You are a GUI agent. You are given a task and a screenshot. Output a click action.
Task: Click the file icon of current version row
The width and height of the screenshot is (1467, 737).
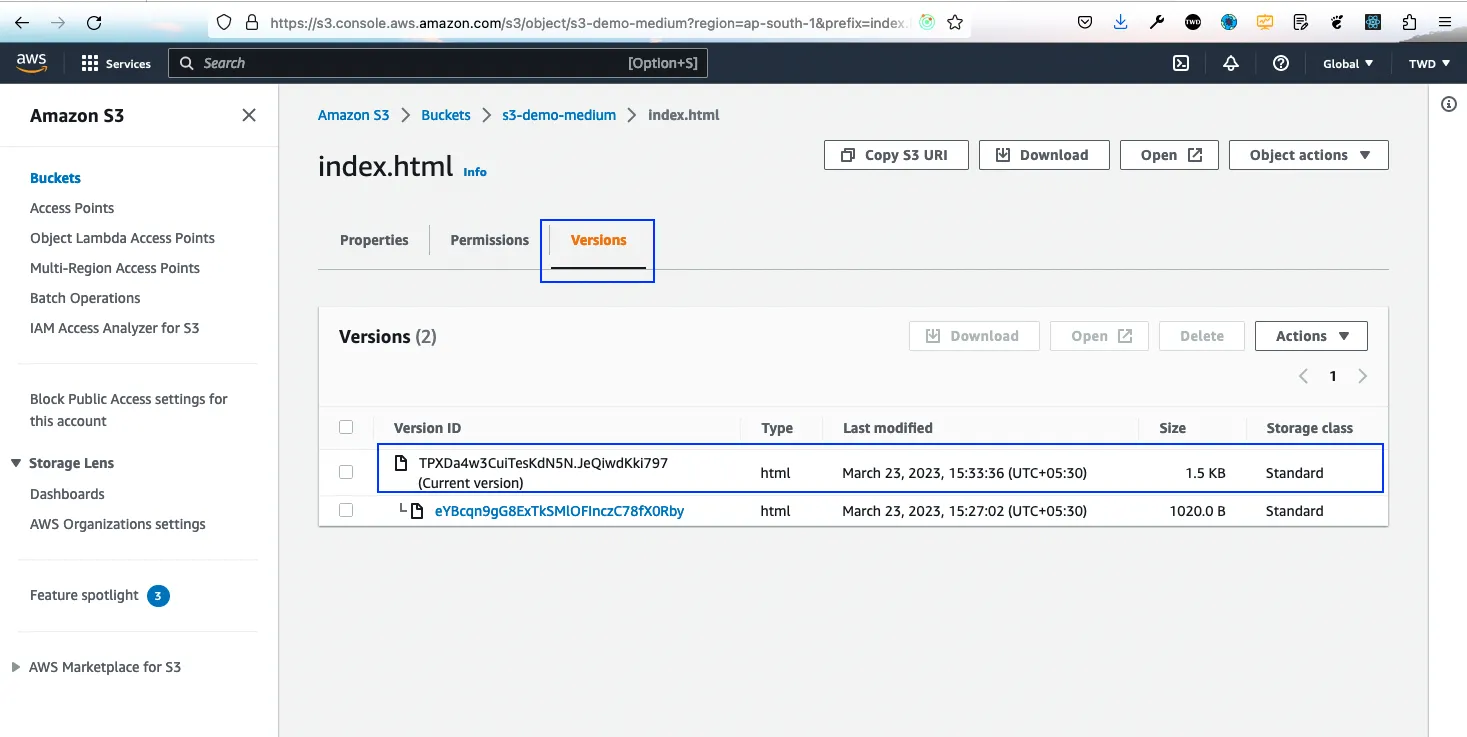click(x=401, y=463)
